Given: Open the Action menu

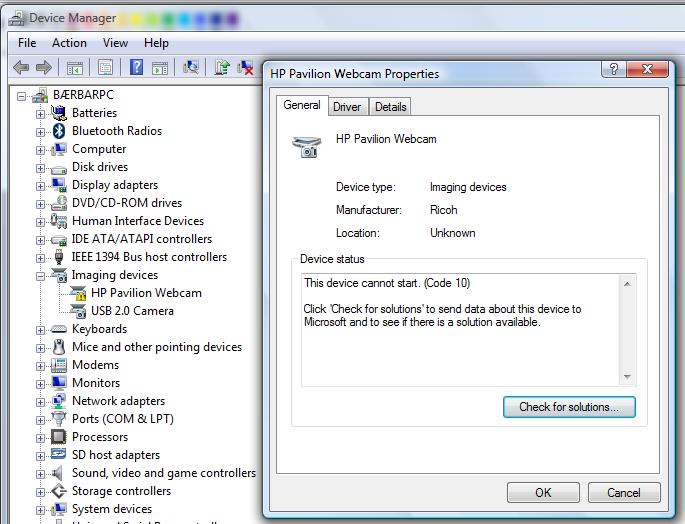Looking at the screenshot, I should pos(69,43).
